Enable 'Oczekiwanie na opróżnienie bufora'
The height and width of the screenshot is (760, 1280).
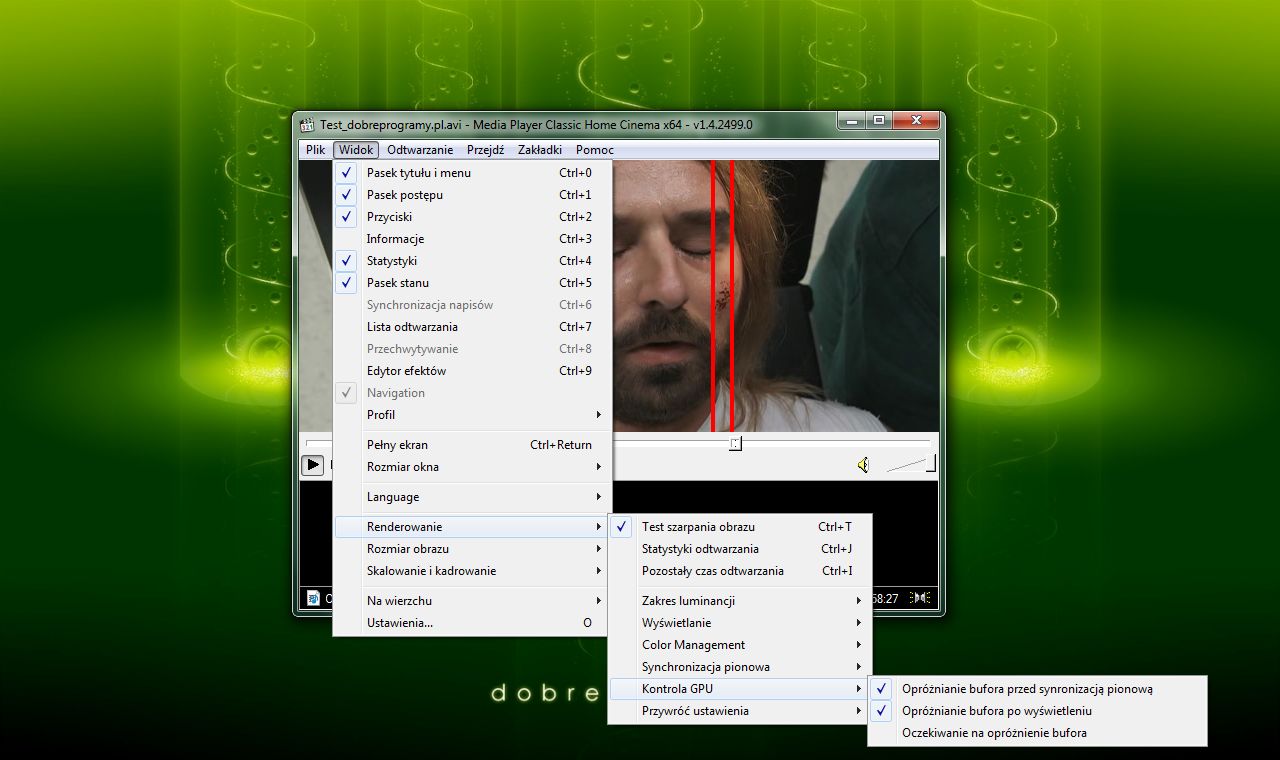[1037, 733]
